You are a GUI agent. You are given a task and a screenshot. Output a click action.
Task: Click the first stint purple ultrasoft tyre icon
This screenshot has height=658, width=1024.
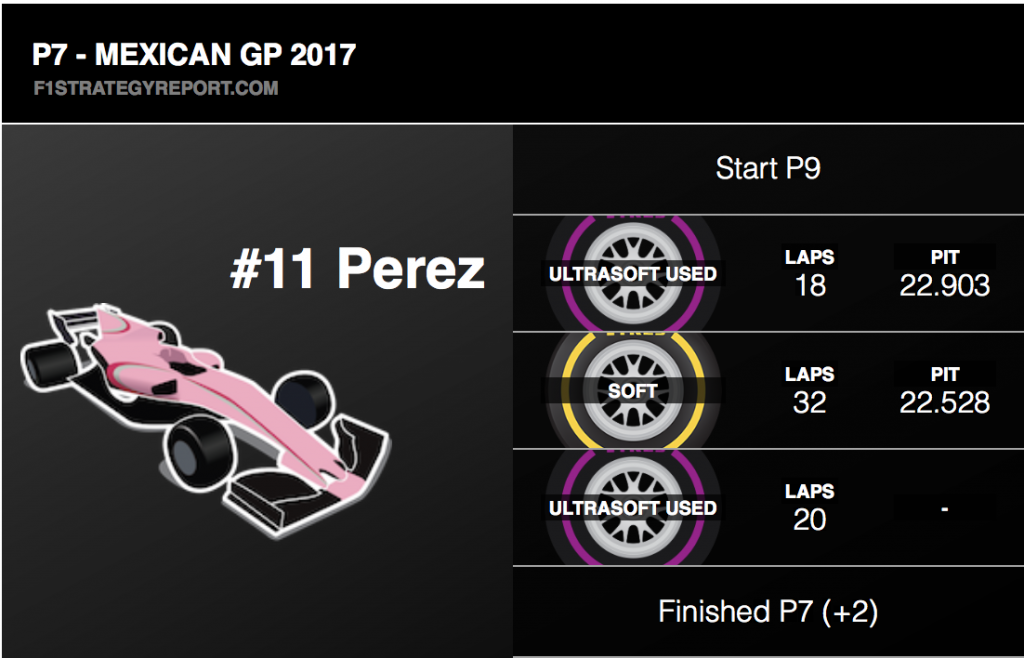coord(633,273)
